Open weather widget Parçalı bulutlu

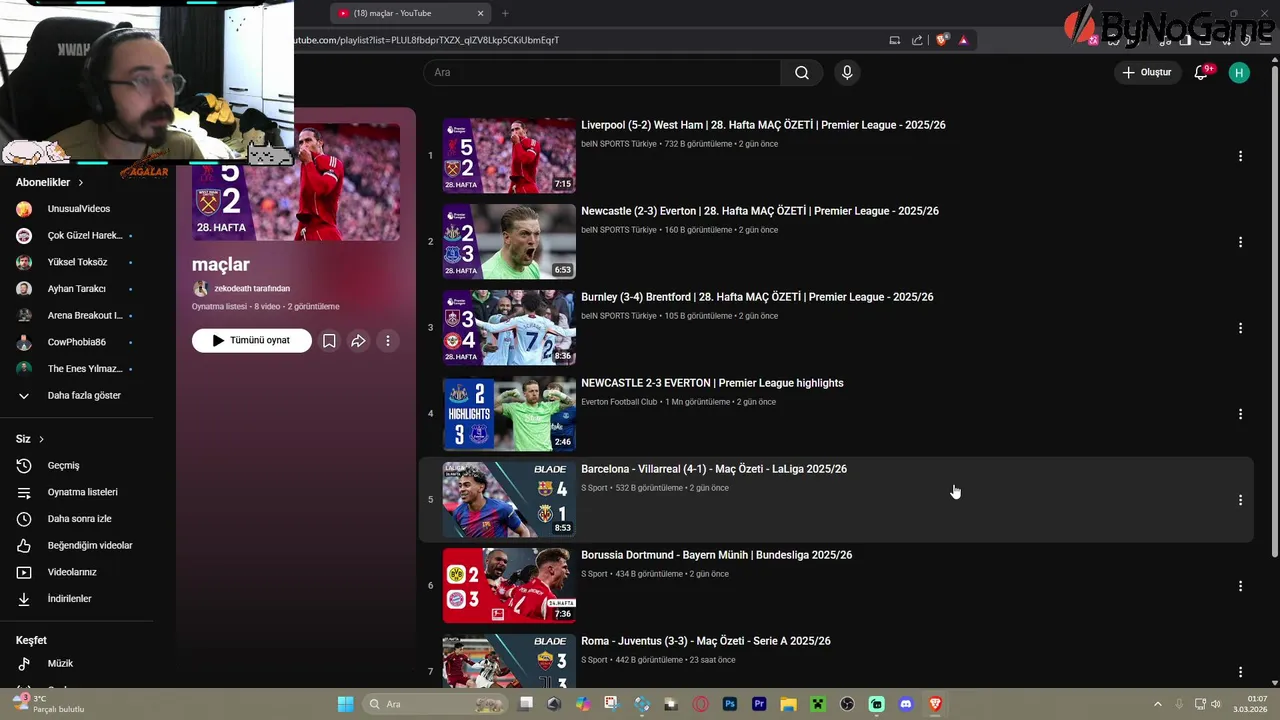coord(48,704)
